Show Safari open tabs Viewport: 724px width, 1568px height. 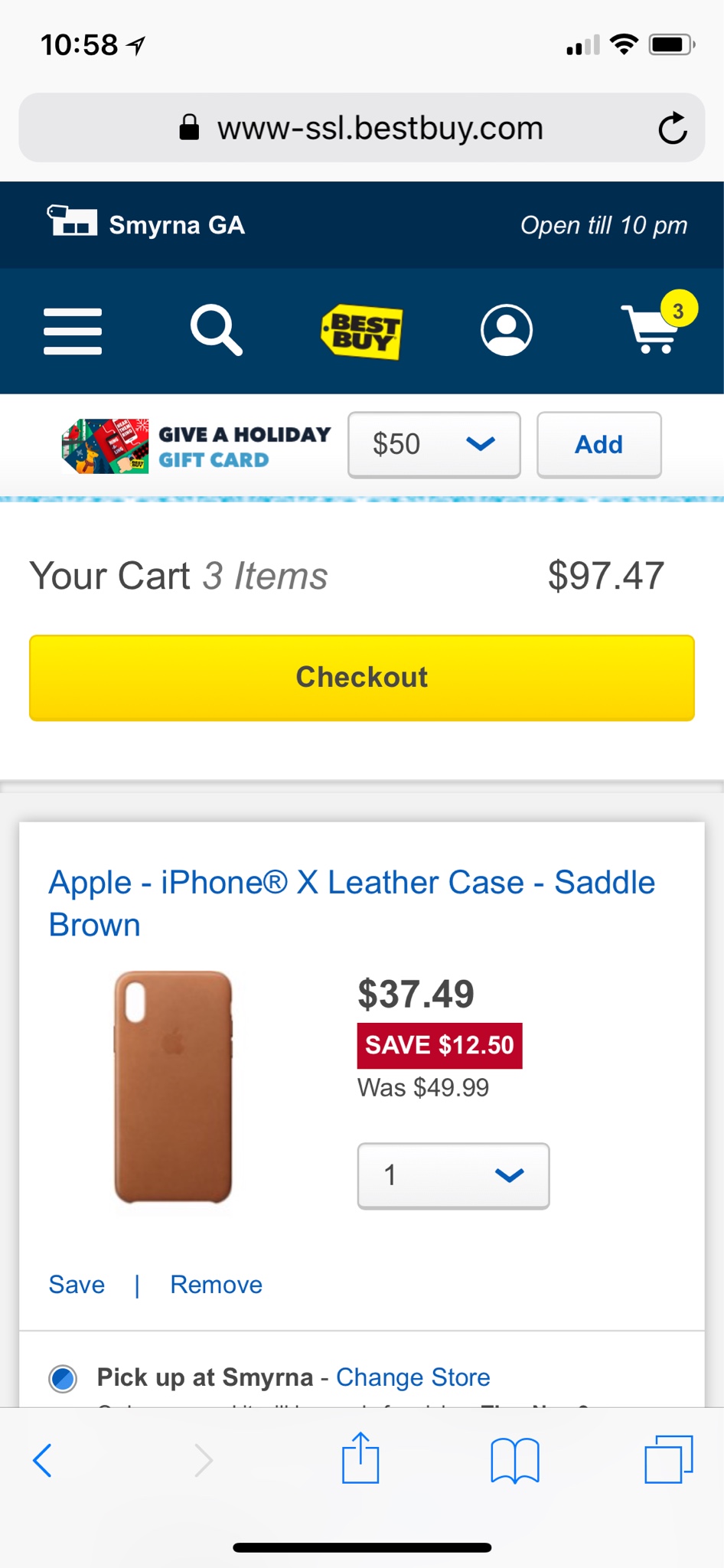coord(668,1459)
